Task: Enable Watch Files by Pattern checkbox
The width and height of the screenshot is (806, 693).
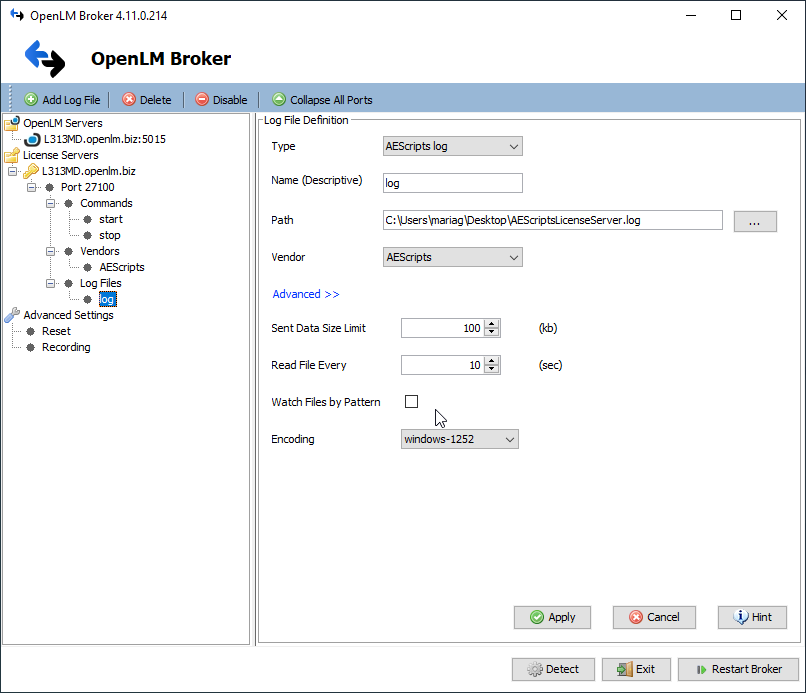Action: [411, 402]
